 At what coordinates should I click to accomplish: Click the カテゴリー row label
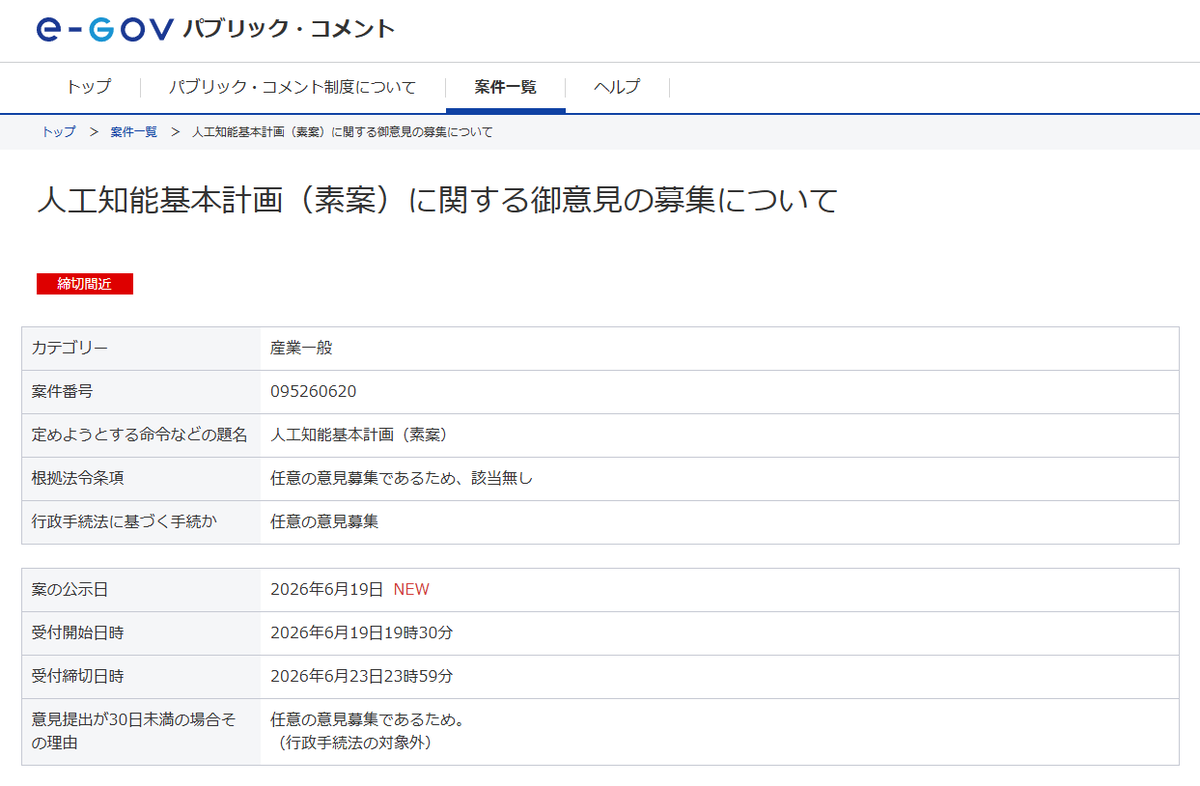70,348
